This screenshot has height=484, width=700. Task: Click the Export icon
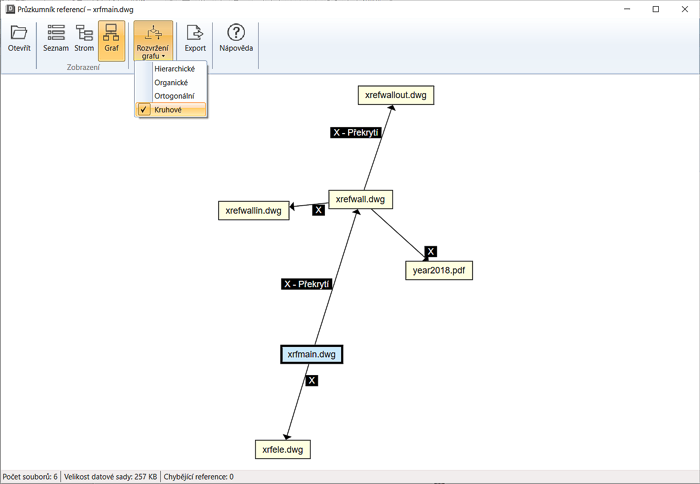195,34
